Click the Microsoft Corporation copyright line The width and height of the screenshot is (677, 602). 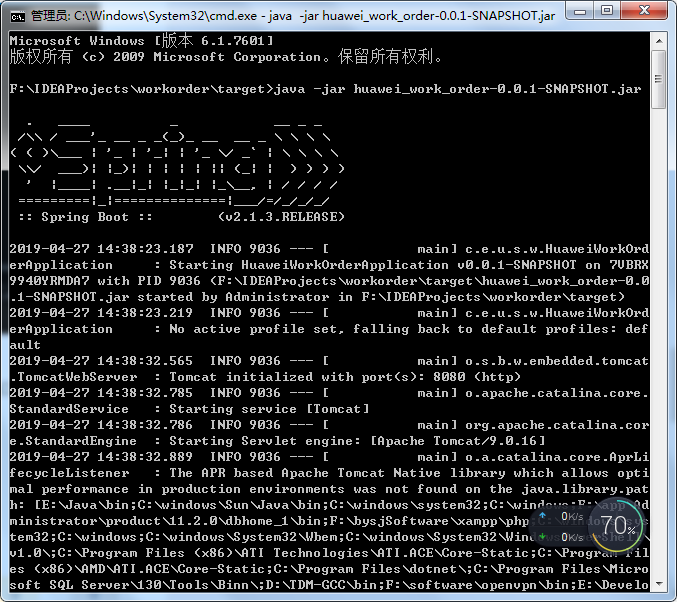pos(226,57)
